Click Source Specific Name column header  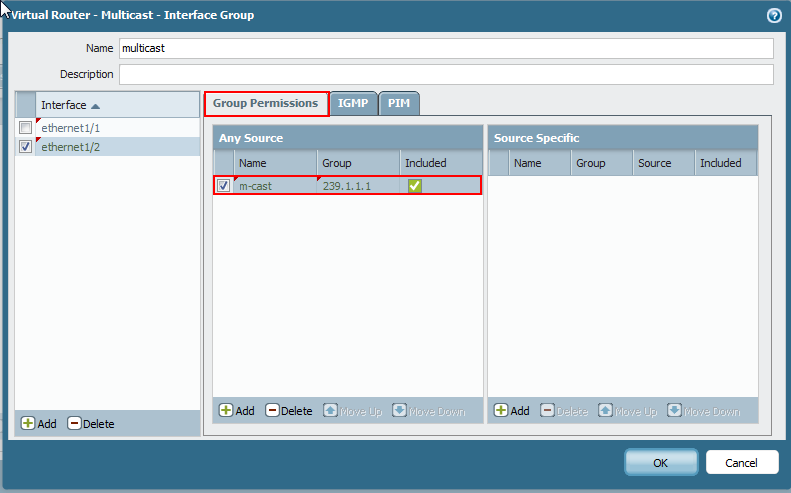540,163
